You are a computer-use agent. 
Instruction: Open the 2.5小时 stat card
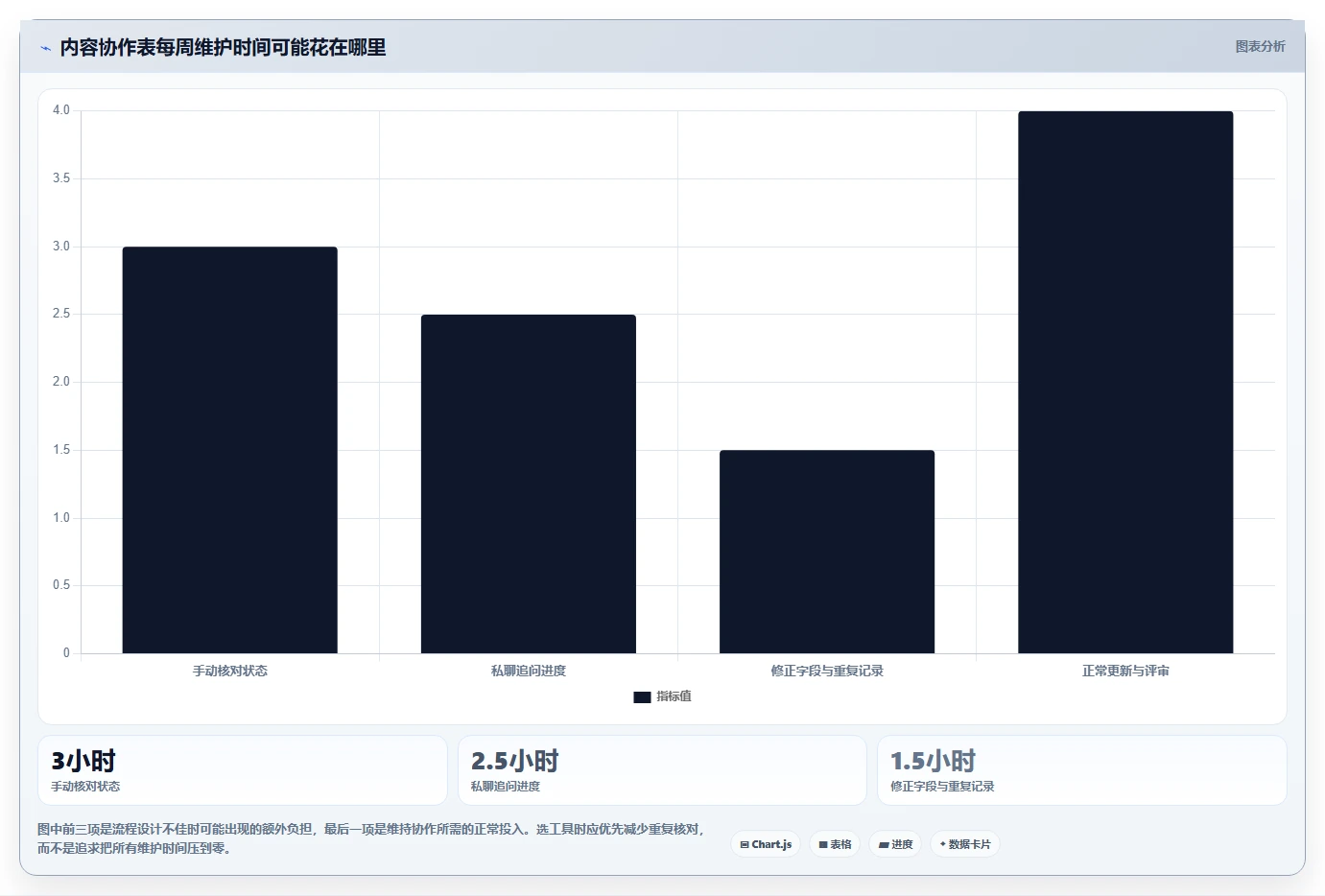(x=662, y=770)
